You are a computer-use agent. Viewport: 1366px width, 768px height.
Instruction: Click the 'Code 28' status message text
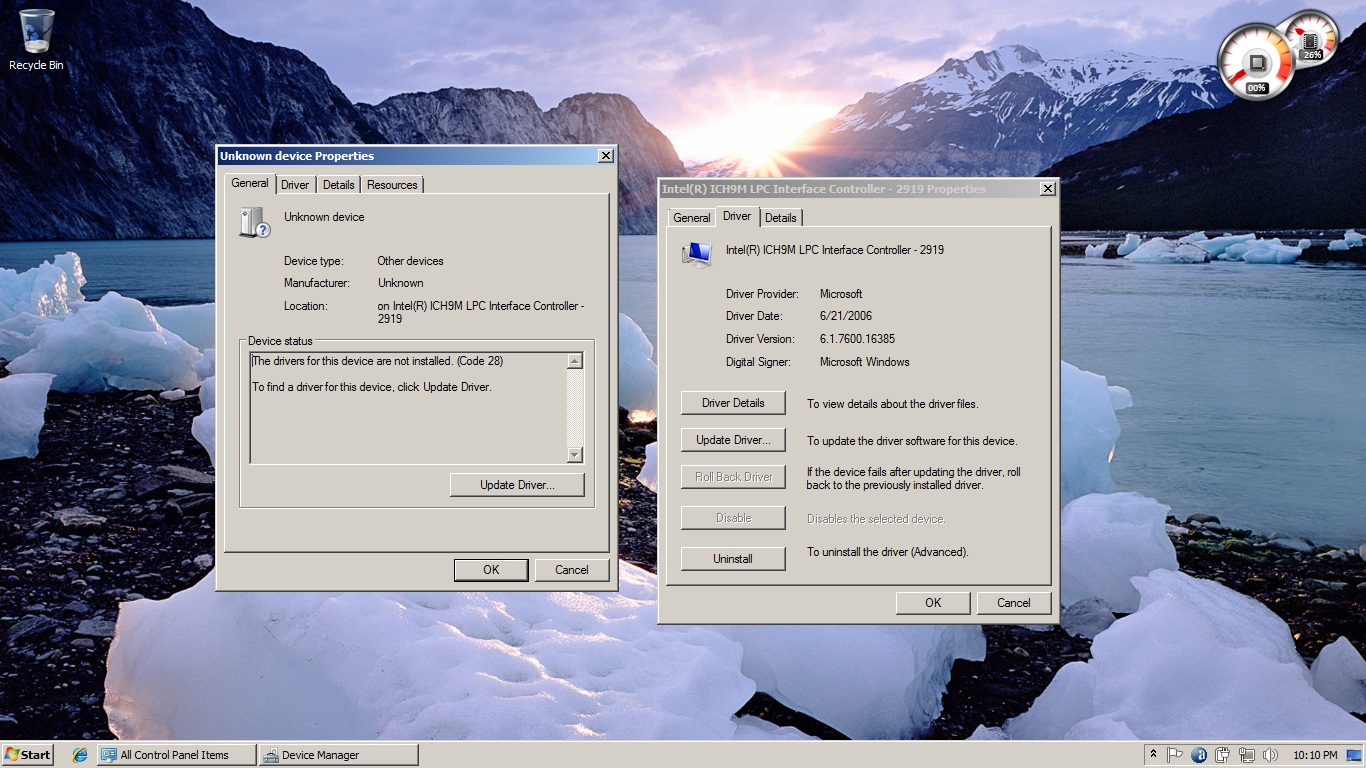click(377, 361)
